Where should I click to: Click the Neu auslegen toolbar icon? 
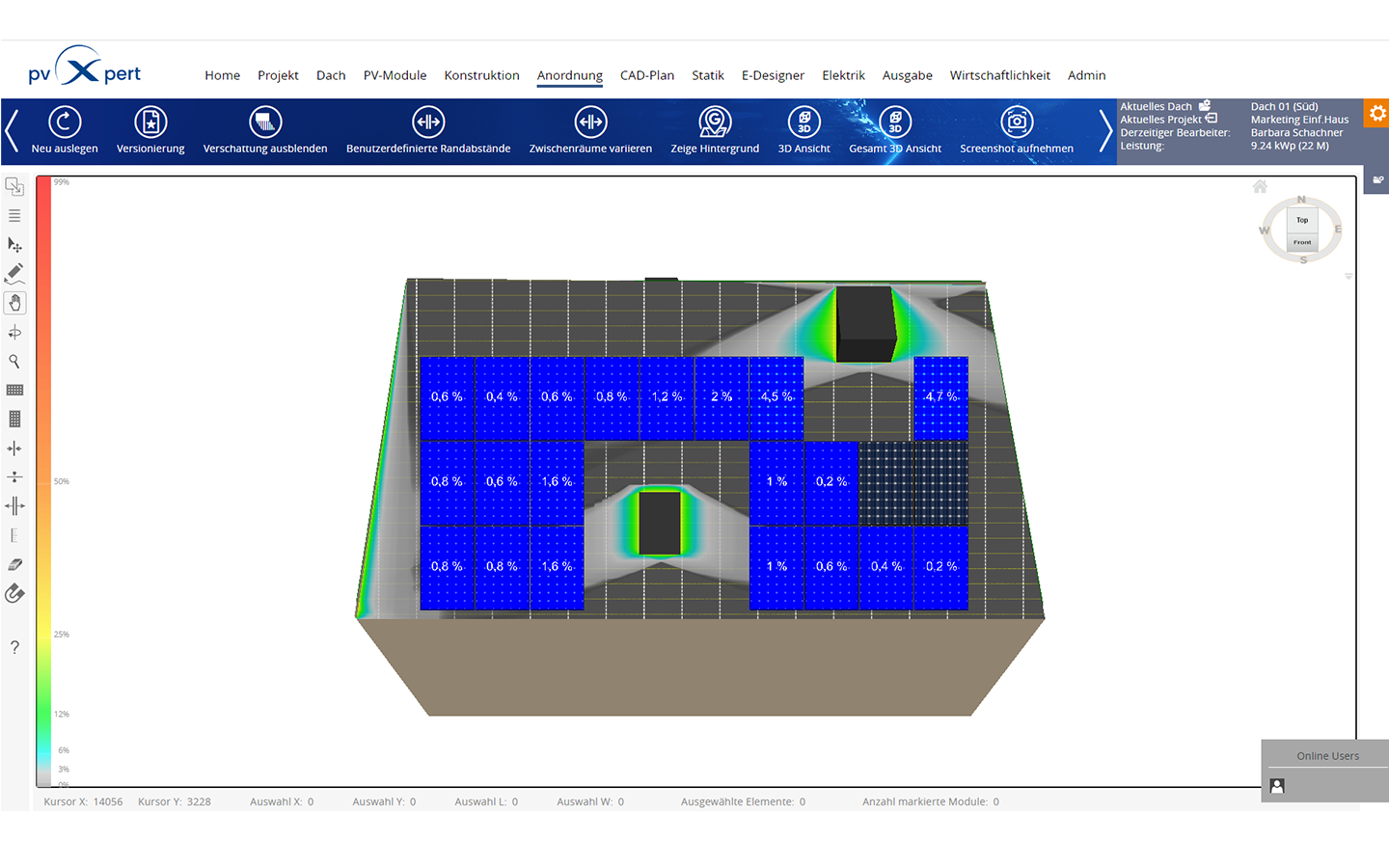coord(65,122)
